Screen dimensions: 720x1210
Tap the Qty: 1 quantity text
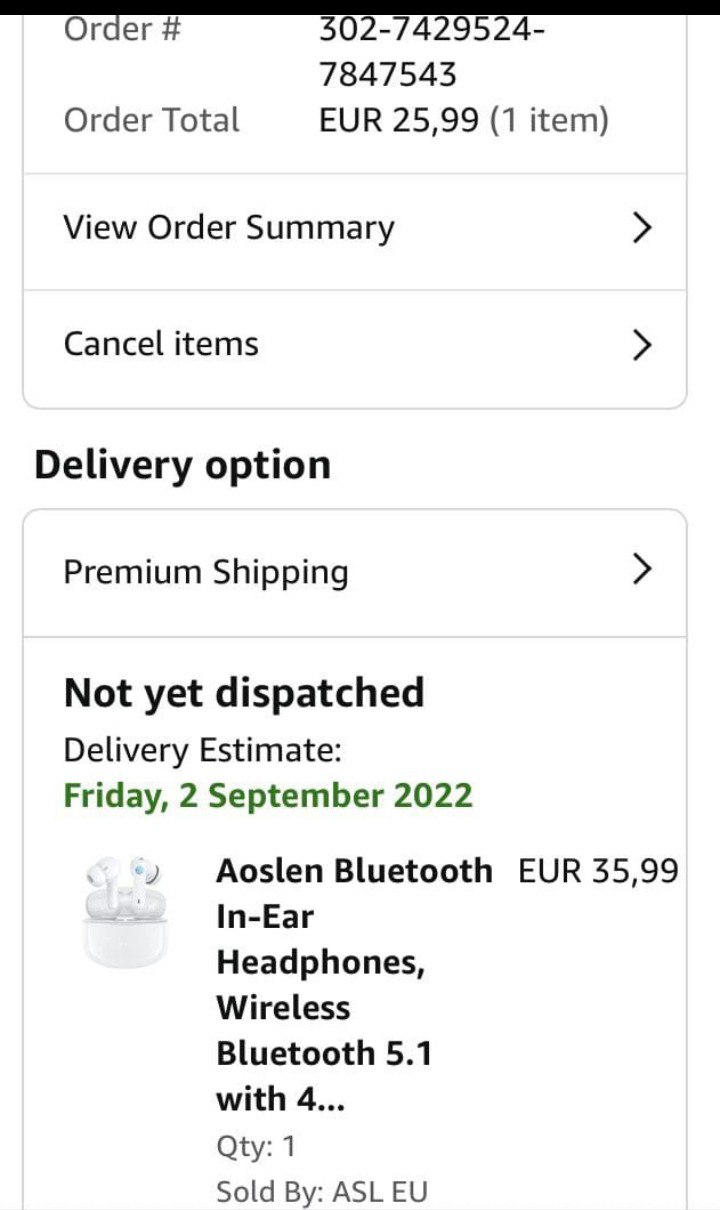[256, 1146]
